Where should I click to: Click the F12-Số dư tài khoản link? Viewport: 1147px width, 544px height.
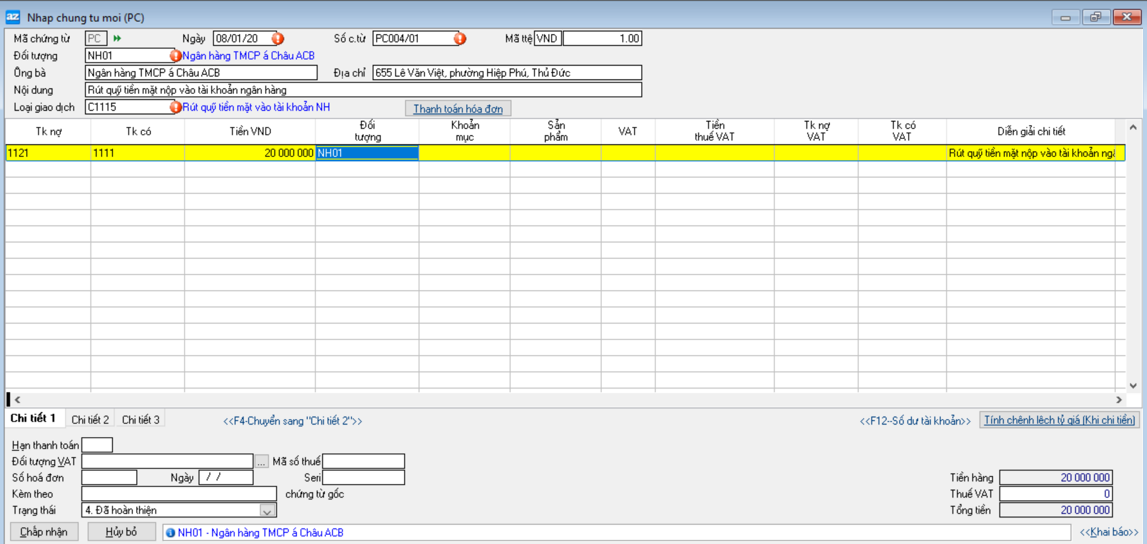click(x=915, y=421)
